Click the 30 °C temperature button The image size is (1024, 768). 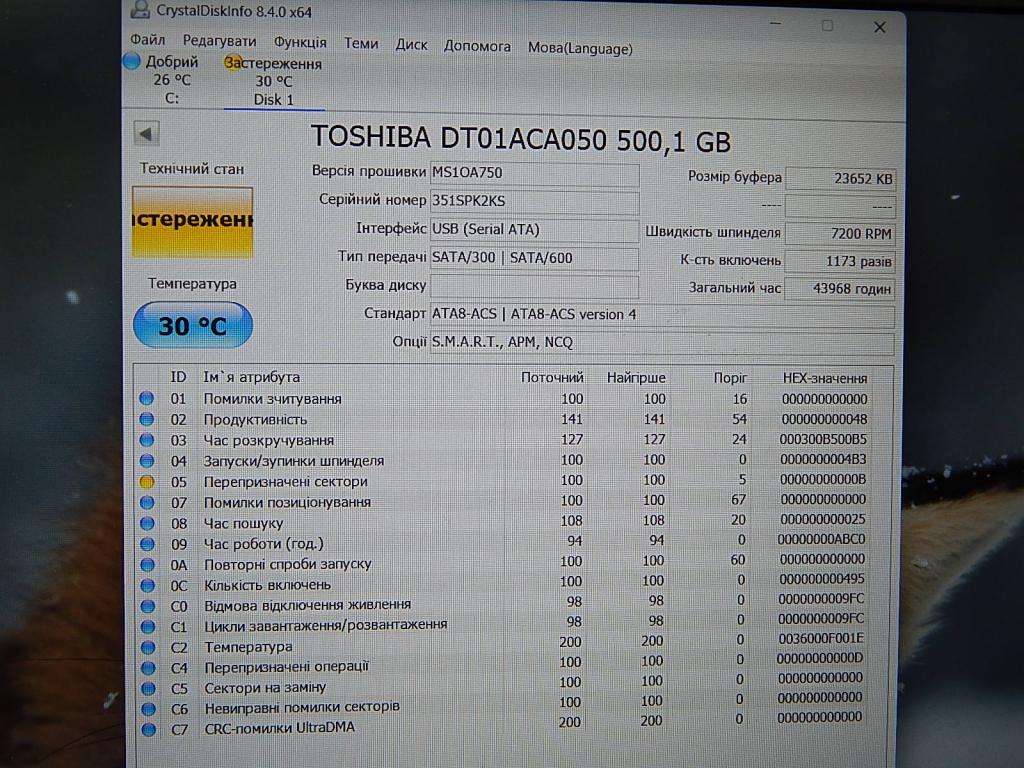[x=192, y=325]
